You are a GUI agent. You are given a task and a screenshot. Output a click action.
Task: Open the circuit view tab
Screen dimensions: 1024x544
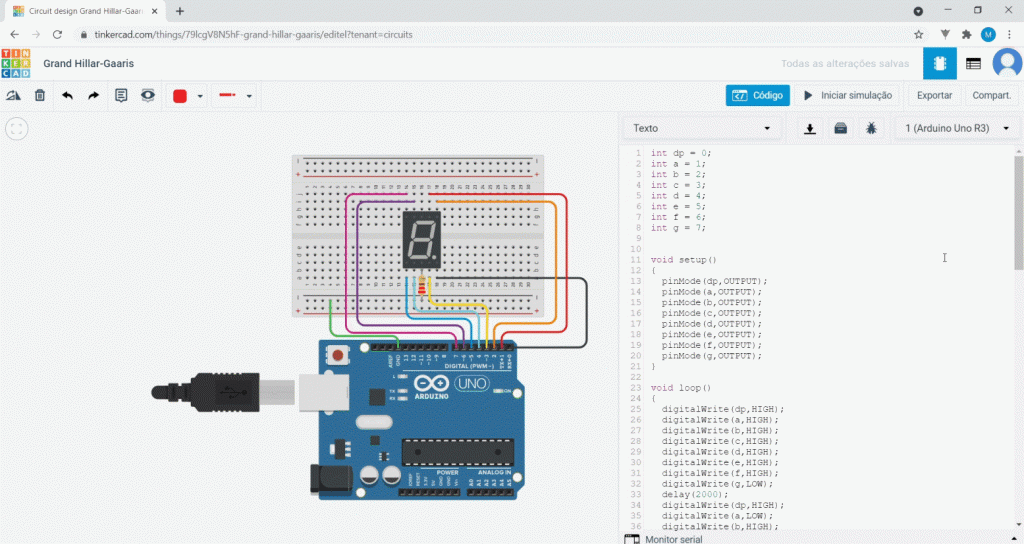pos(939,64)
